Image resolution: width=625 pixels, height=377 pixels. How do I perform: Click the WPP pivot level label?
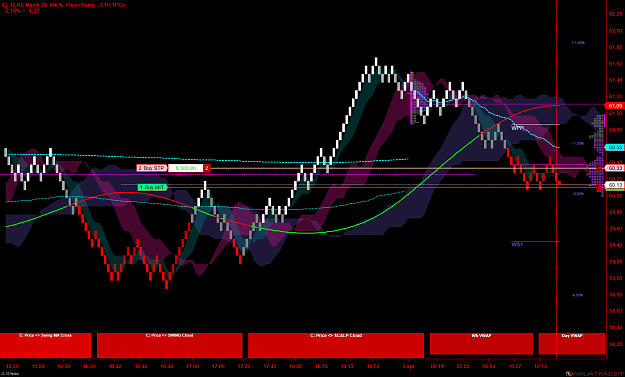pos(517,128)
